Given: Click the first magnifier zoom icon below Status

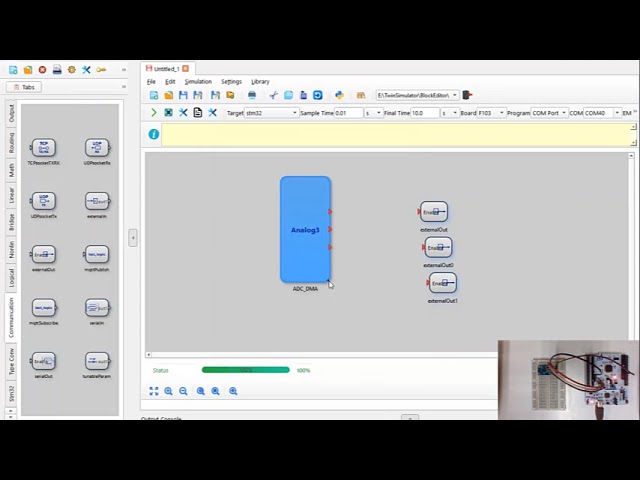Looking at the screenshot, I should (168, 391).
